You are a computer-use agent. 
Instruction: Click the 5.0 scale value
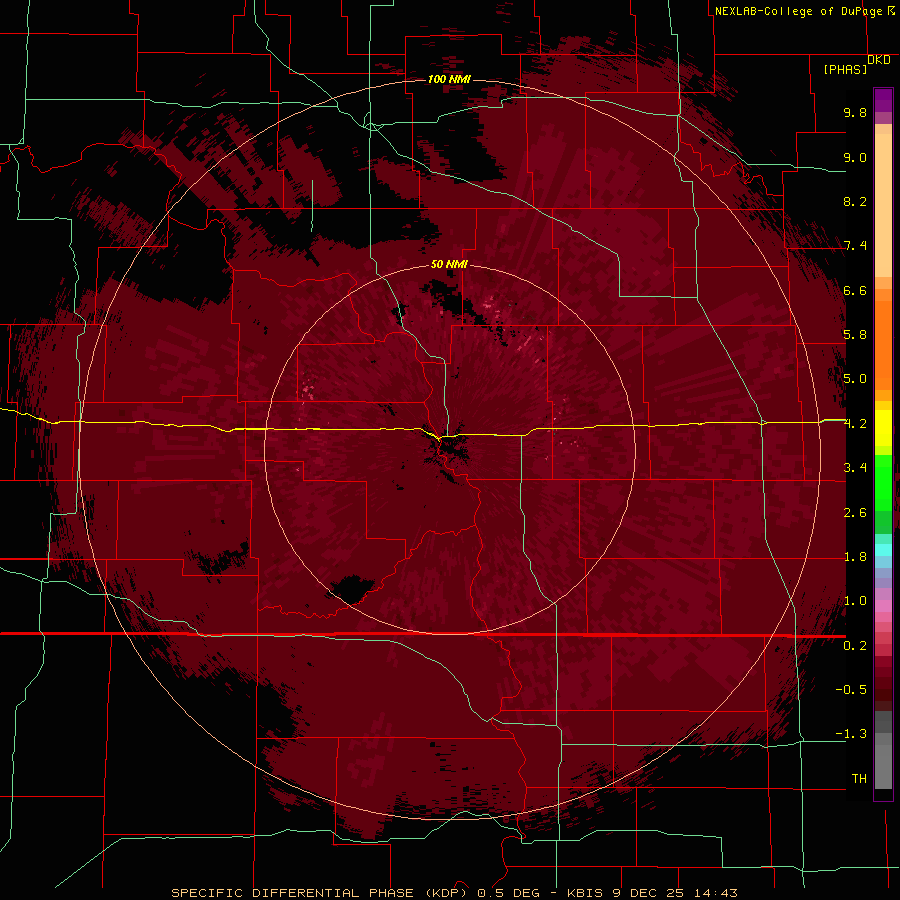[x=855, y=379]
